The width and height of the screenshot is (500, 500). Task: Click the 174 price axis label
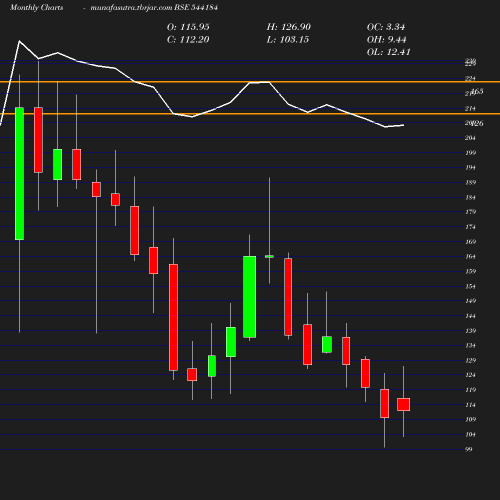point(470,227)
